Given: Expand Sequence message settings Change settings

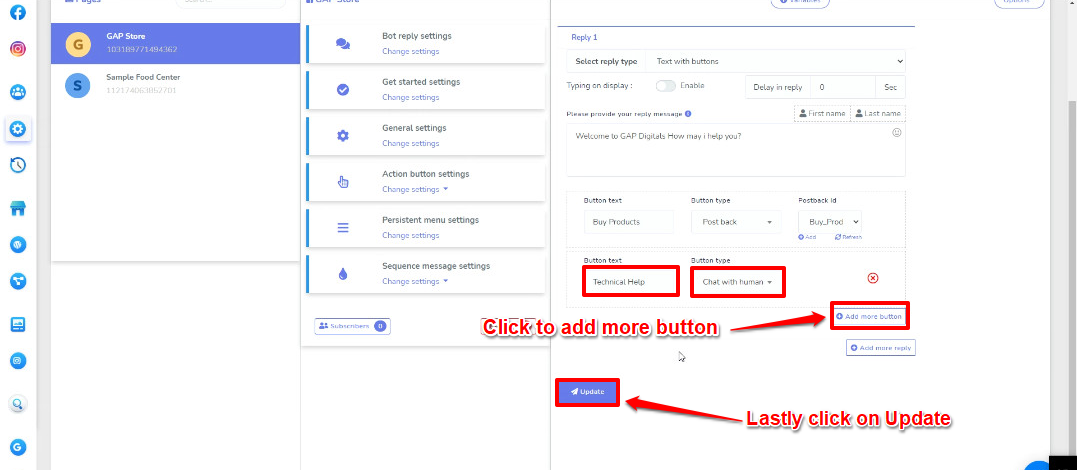Looking at the screenshot, I should point(415,282).
